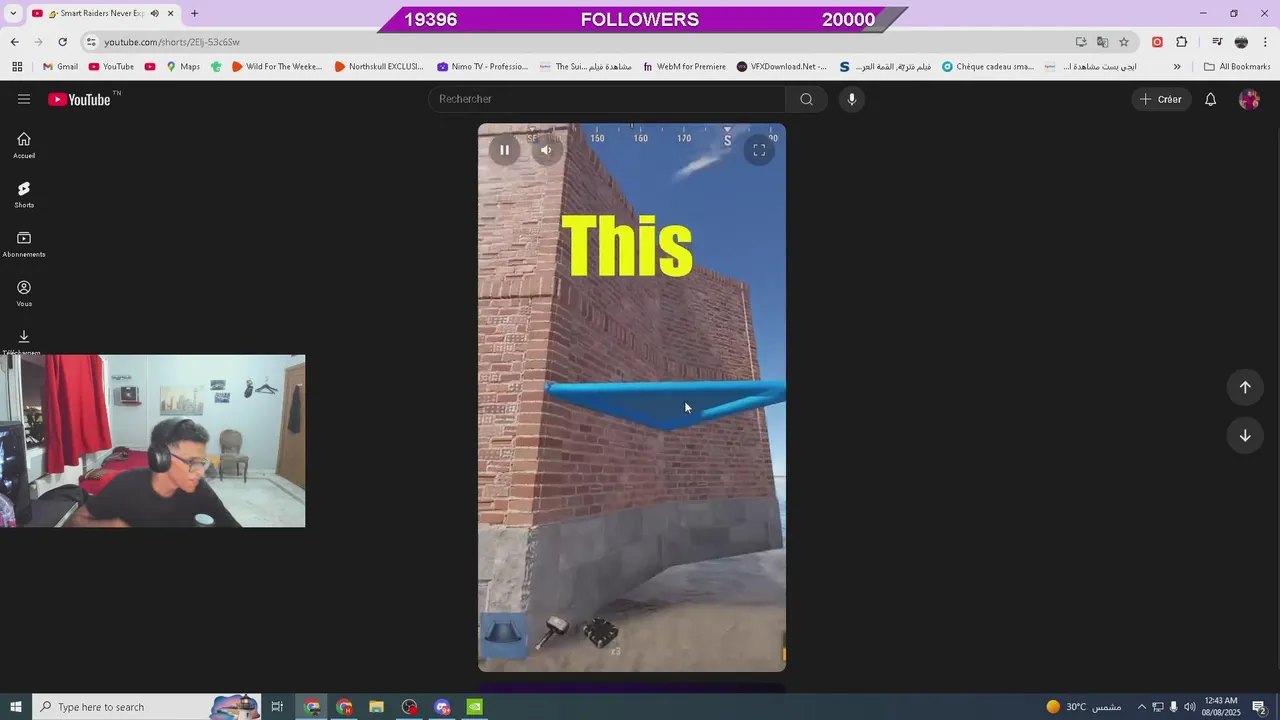Go back in Chrome

click(x=14, y=42)
